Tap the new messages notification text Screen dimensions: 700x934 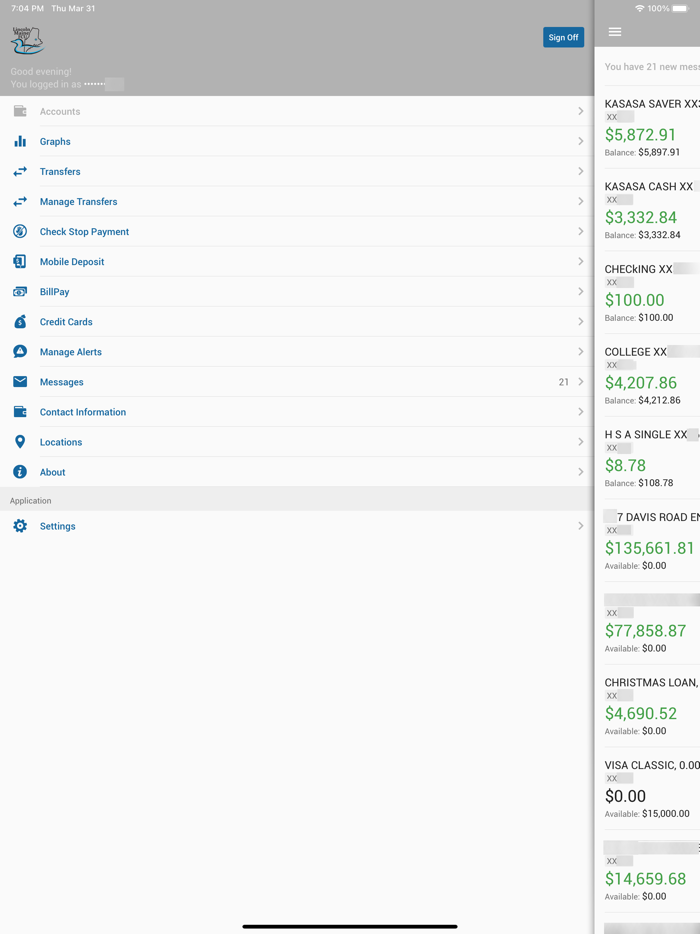click(652, 67)
